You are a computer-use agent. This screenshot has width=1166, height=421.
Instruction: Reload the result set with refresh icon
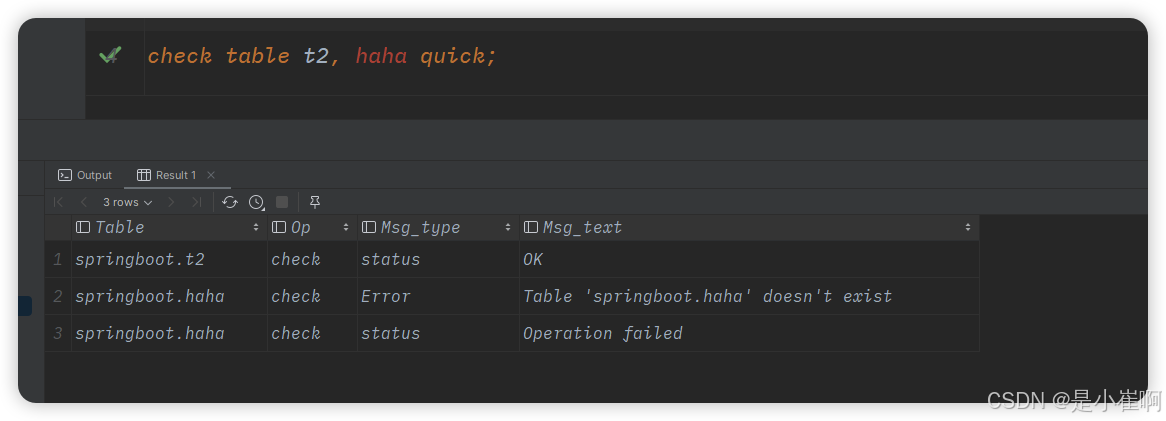click(230, 202)
